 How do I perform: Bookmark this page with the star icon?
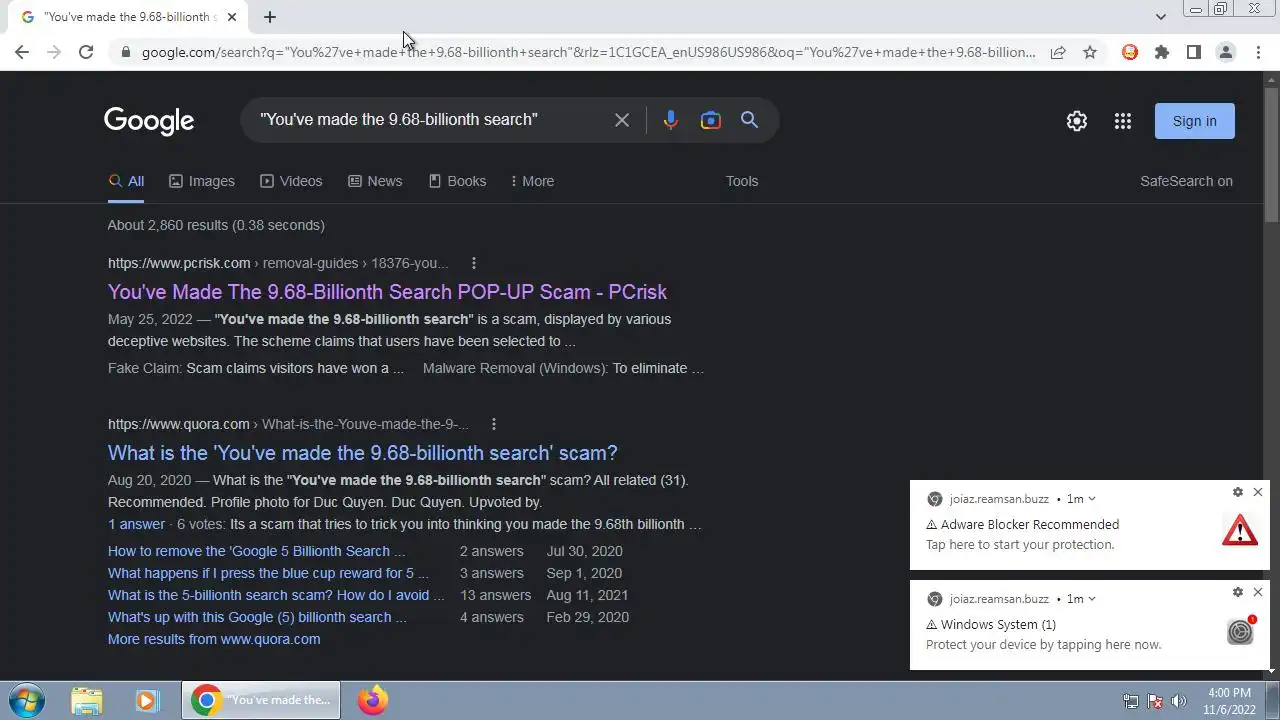[1090, 52]
